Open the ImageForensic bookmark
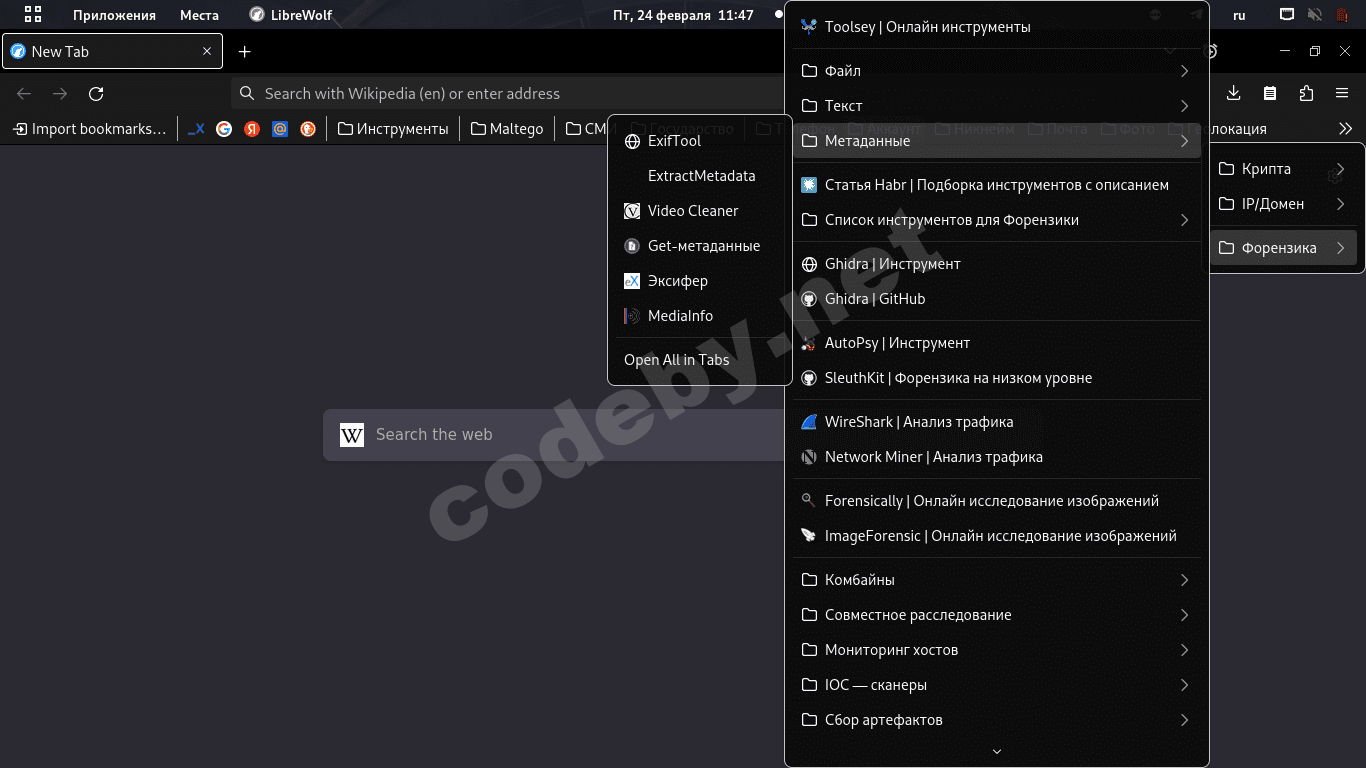This screenshot has width=1366, height=768. (997, 536)
